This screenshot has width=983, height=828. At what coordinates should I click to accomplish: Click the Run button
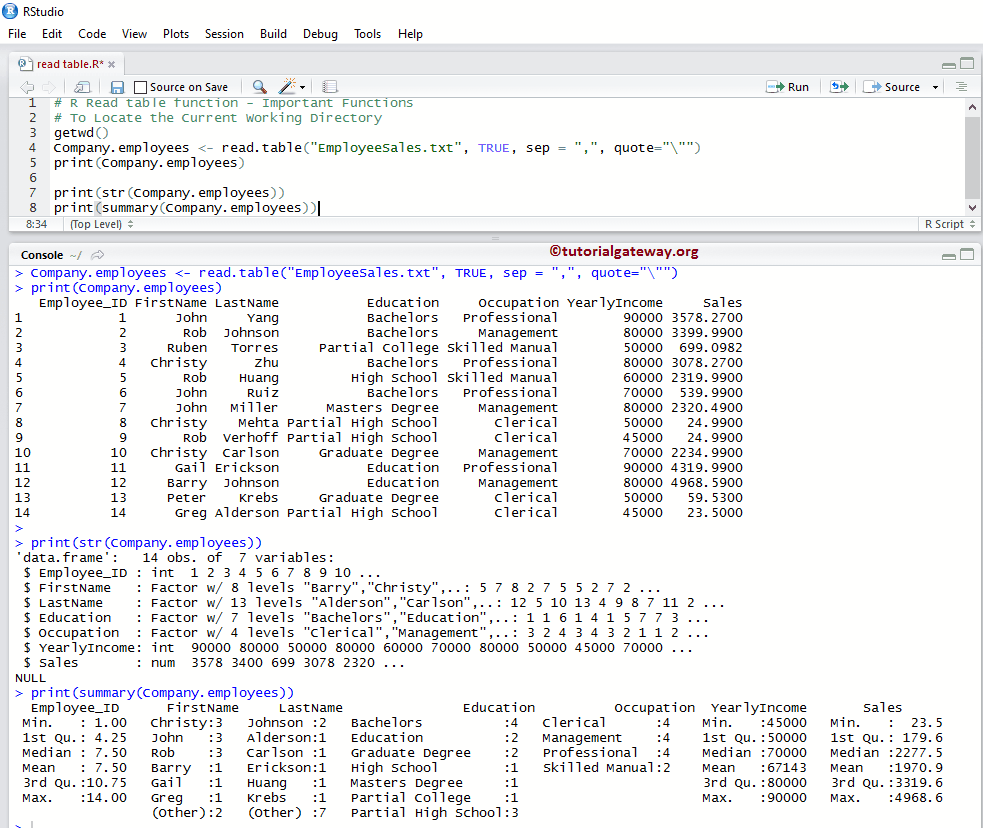pos(788,87)
